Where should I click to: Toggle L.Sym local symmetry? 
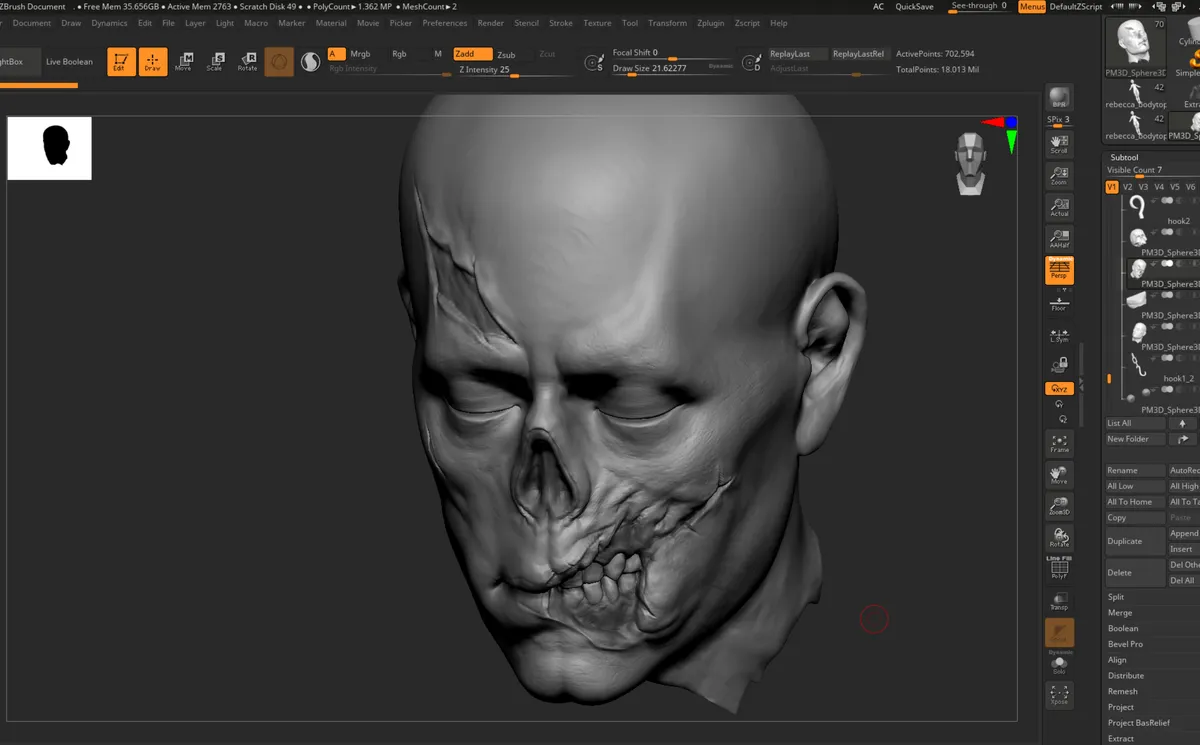(1059, 337)
